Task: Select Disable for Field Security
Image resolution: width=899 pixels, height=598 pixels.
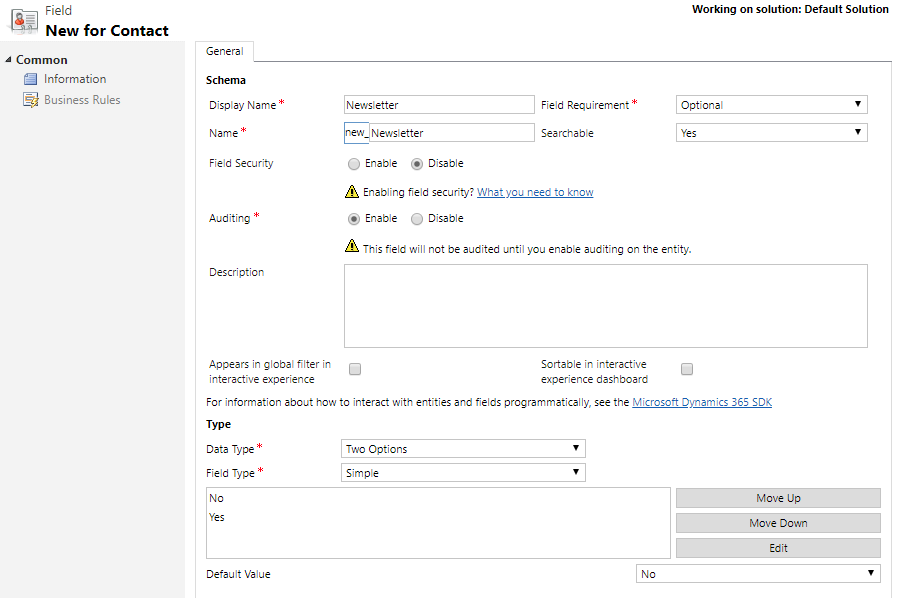Action: pos(417,164)
